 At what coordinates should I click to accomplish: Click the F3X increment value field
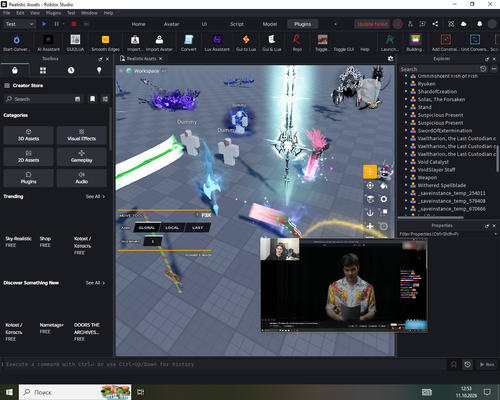[x=153, y=241]
